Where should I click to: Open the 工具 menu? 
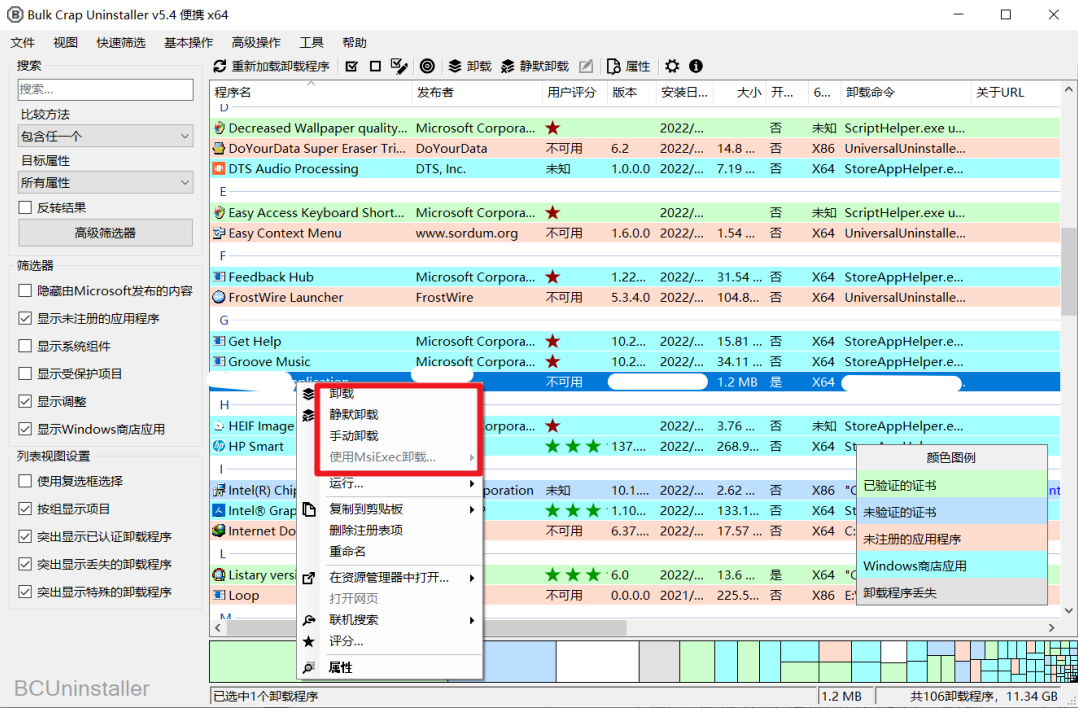coord(311,43)
